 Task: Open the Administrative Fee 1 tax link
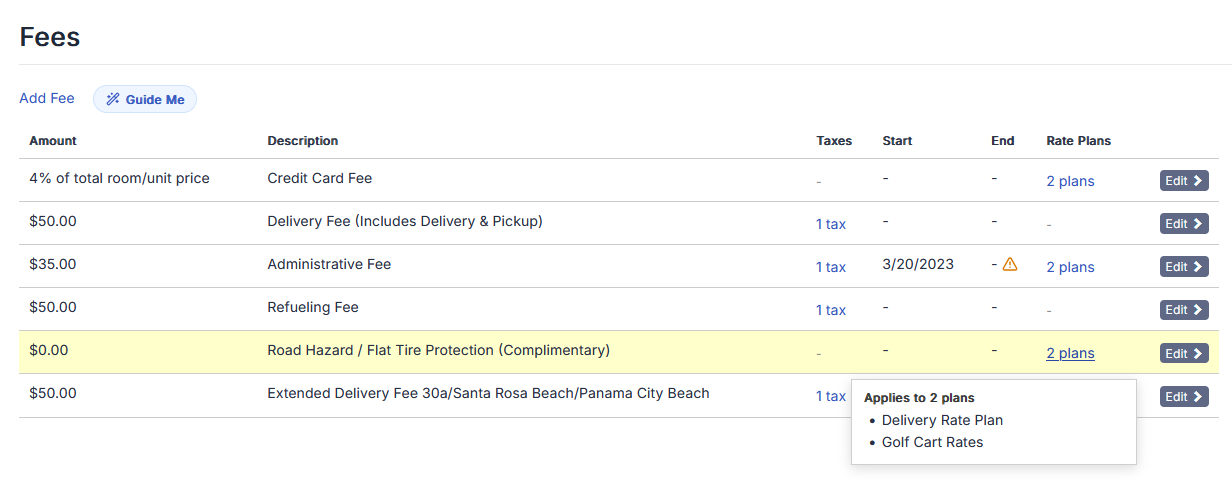(830, 267)
